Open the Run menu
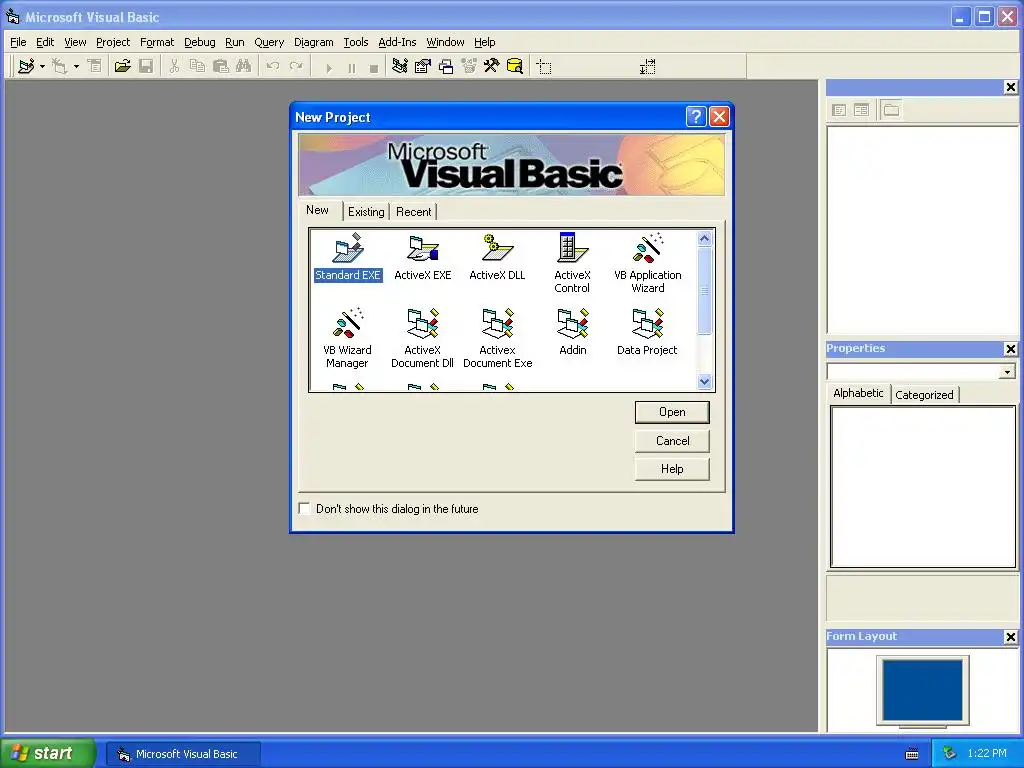Image resolution: width=1024 pixels, height=768 pixels. click(x=234, y=42)
